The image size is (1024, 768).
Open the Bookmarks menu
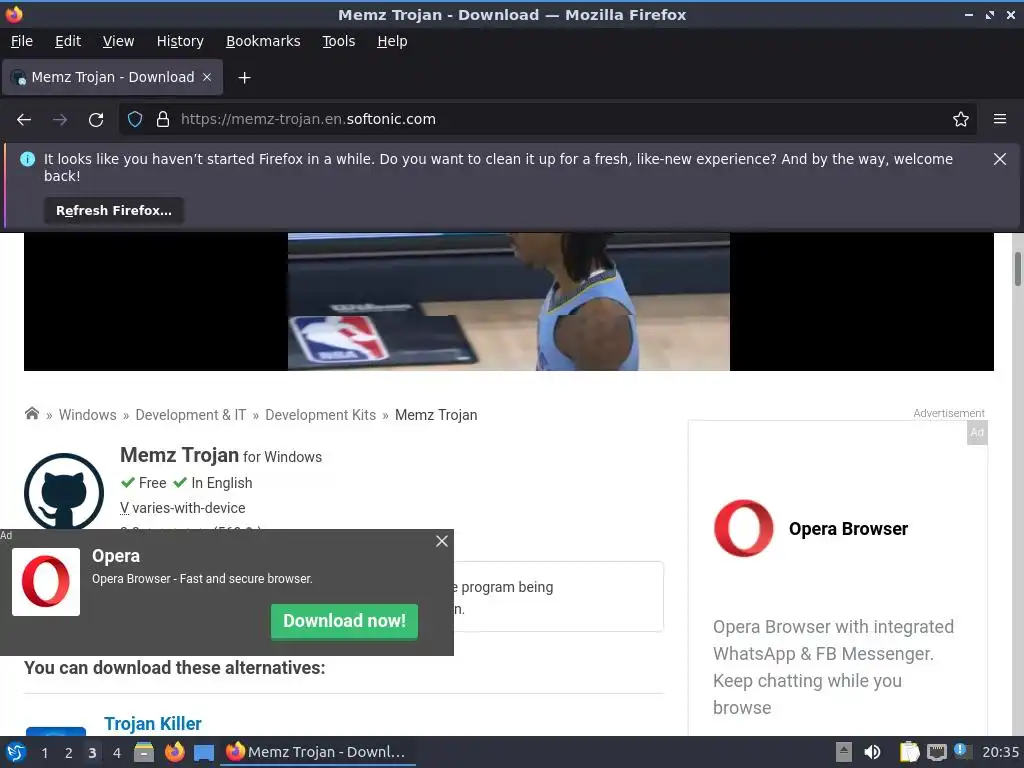(263, 41)
